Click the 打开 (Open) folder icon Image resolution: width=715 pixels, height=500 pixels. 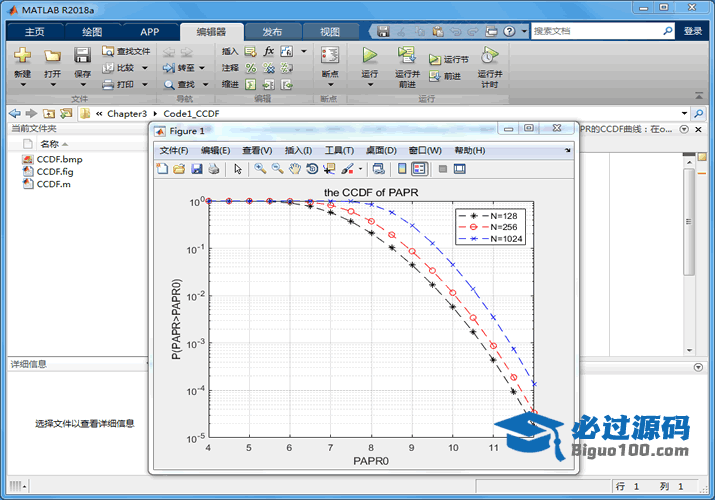tap(52, 56)
